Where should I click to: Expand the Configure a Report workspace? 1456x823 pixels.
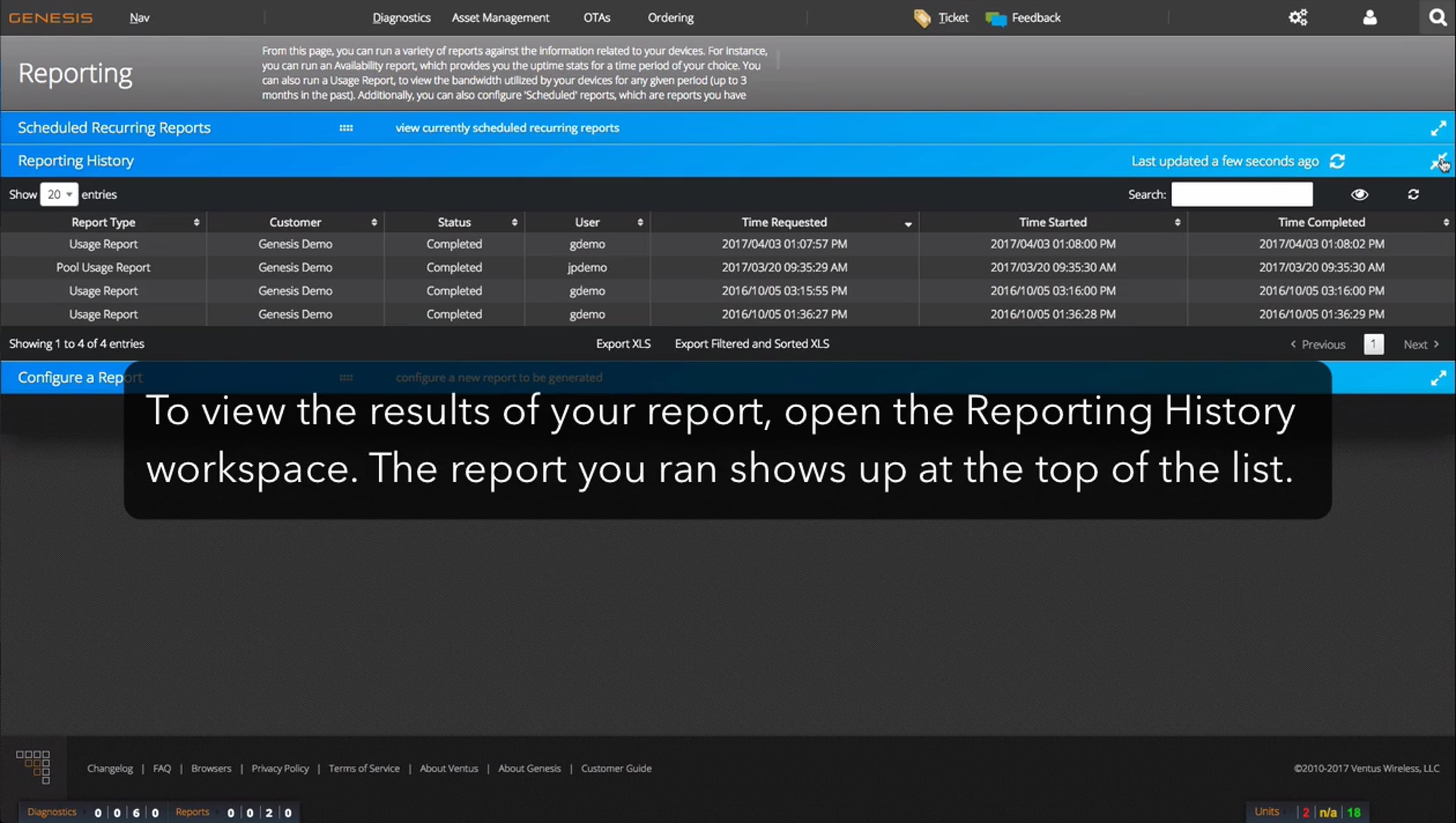point(1438,379)
